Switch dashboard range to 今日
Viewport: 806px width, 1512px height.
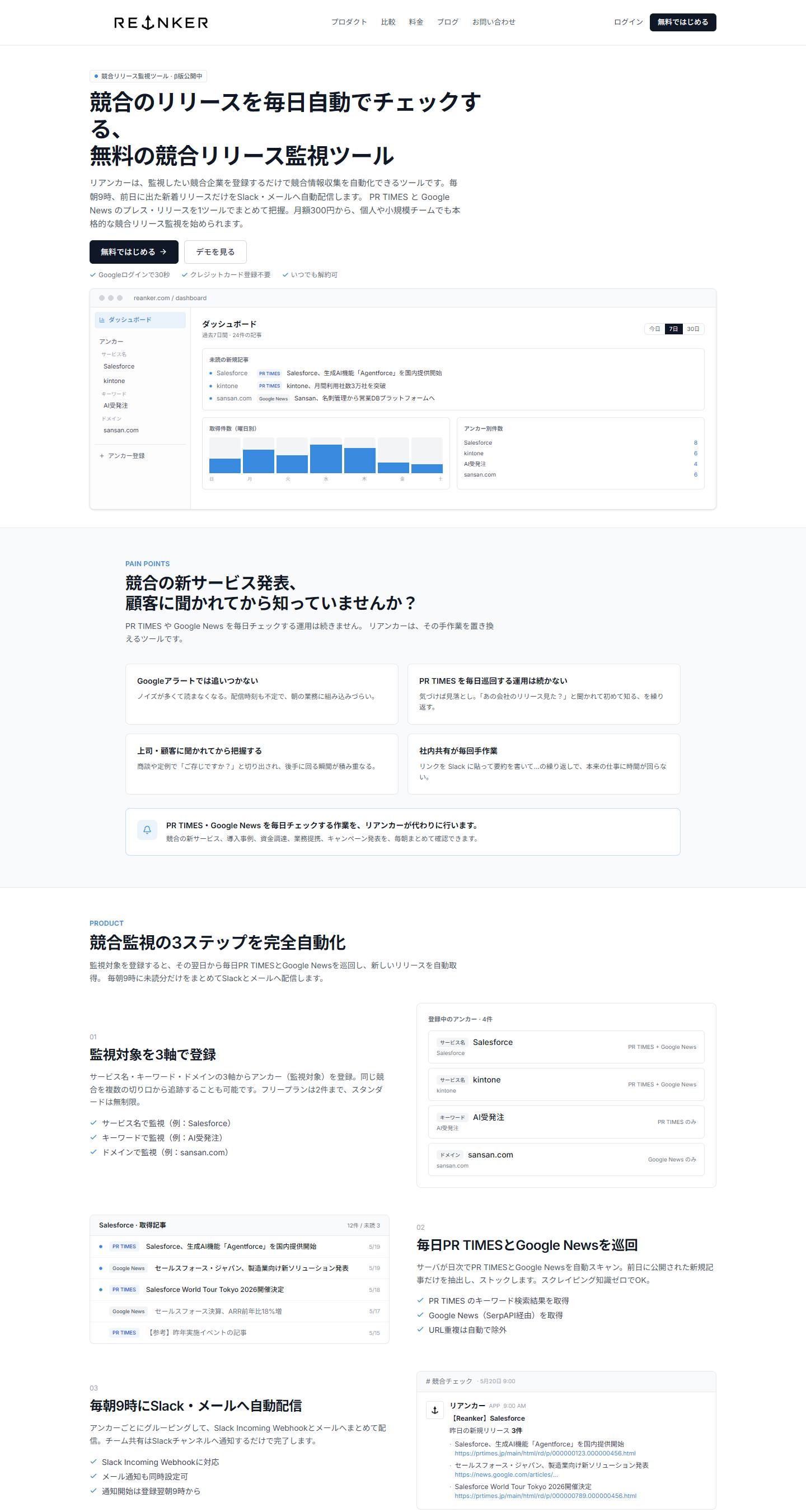[655, 329]
